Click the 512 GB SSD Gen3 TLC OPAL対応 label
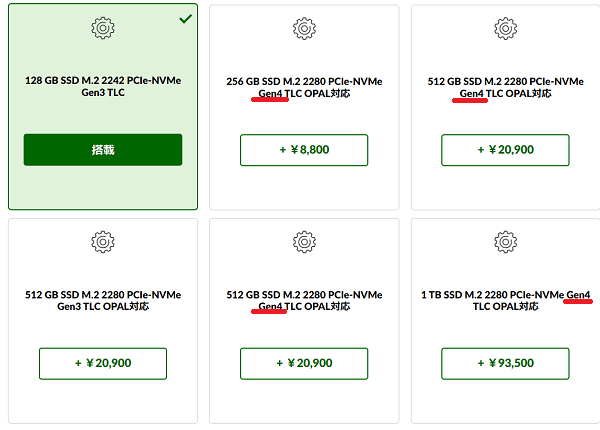Viewport: 600px width, 430px height. tap(103, 301)
